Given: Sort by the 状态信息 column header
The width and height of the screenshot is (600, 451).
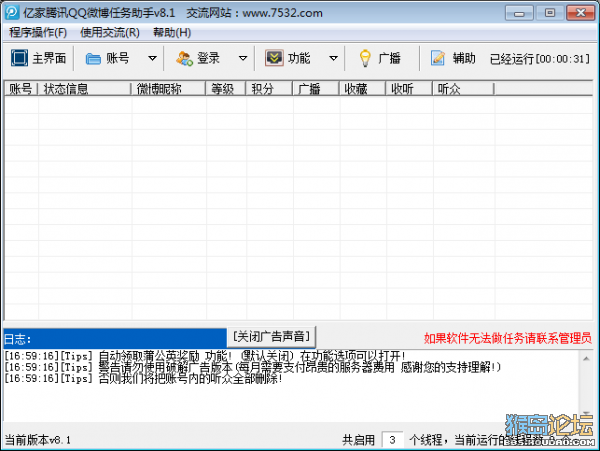Looking at the screenshot, I should pos(84,89).
